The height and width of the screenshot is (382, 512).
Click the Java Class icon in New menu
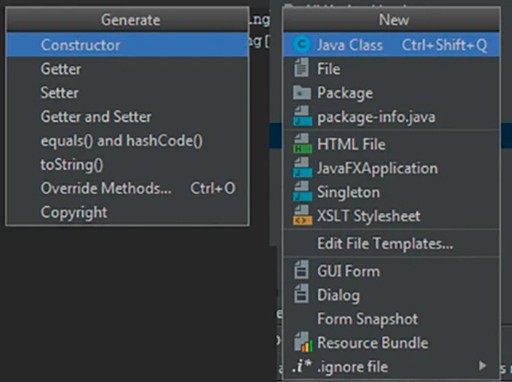[x=302, y=44]
